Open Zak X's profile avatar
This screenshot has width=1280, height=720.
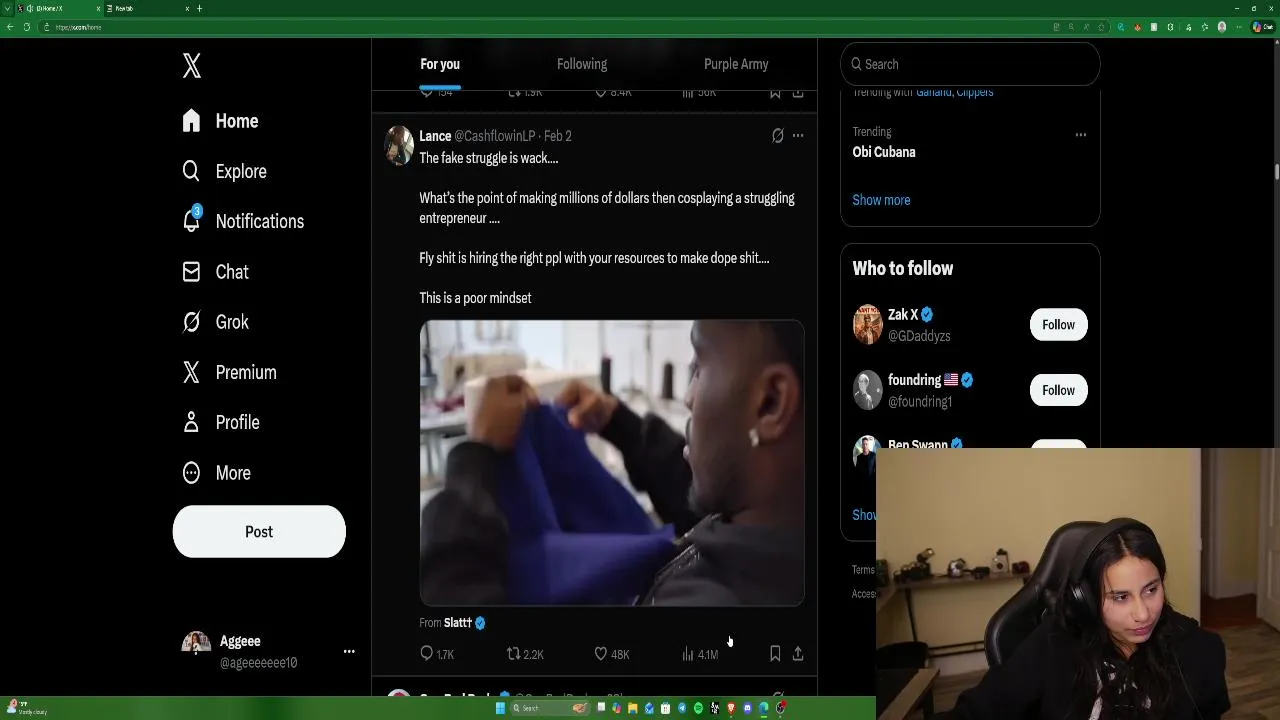click(x=867, y=325)
